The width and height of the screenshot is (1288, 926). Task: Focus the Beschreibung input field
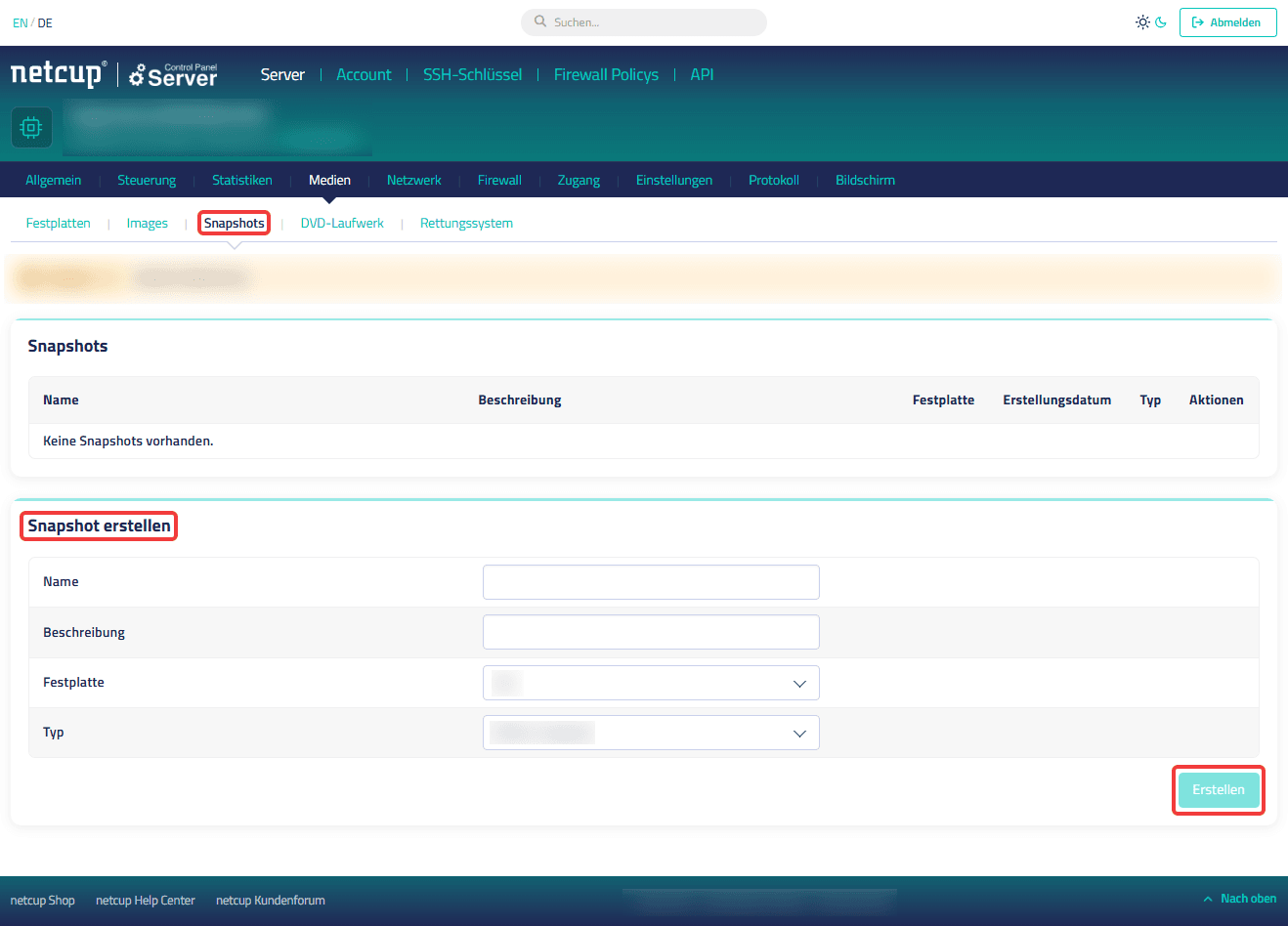tap(651, 632)
